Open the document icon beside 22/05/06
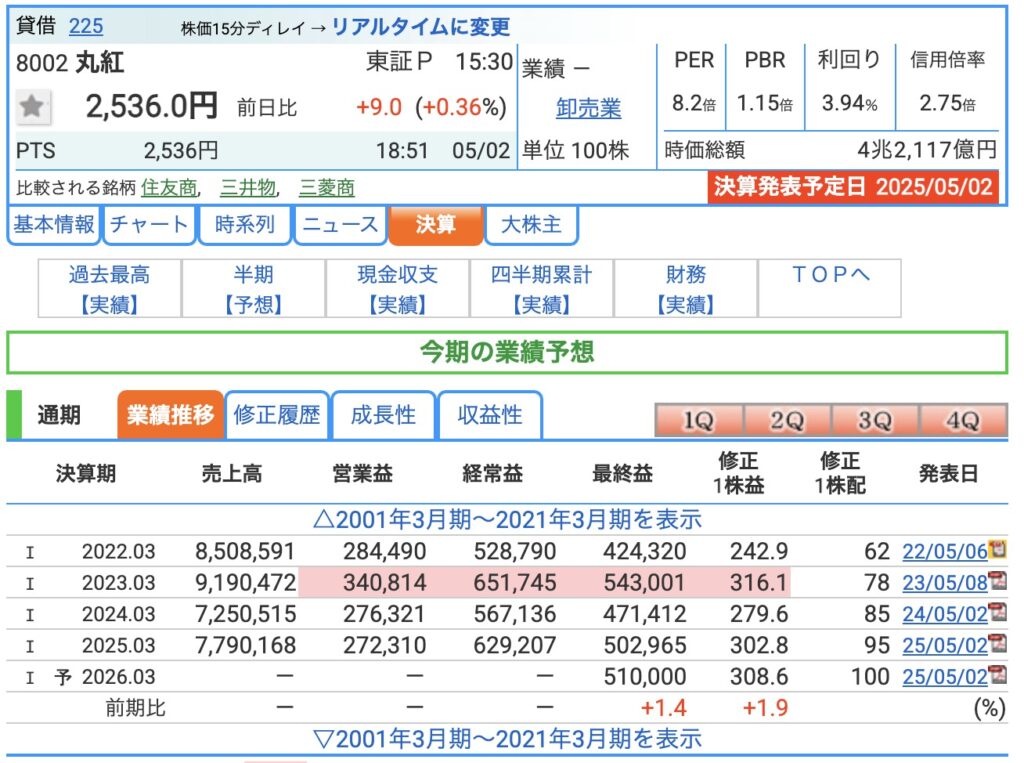Screen dimensions: 1024x763 pyautogui.click(x=997, y=549)
